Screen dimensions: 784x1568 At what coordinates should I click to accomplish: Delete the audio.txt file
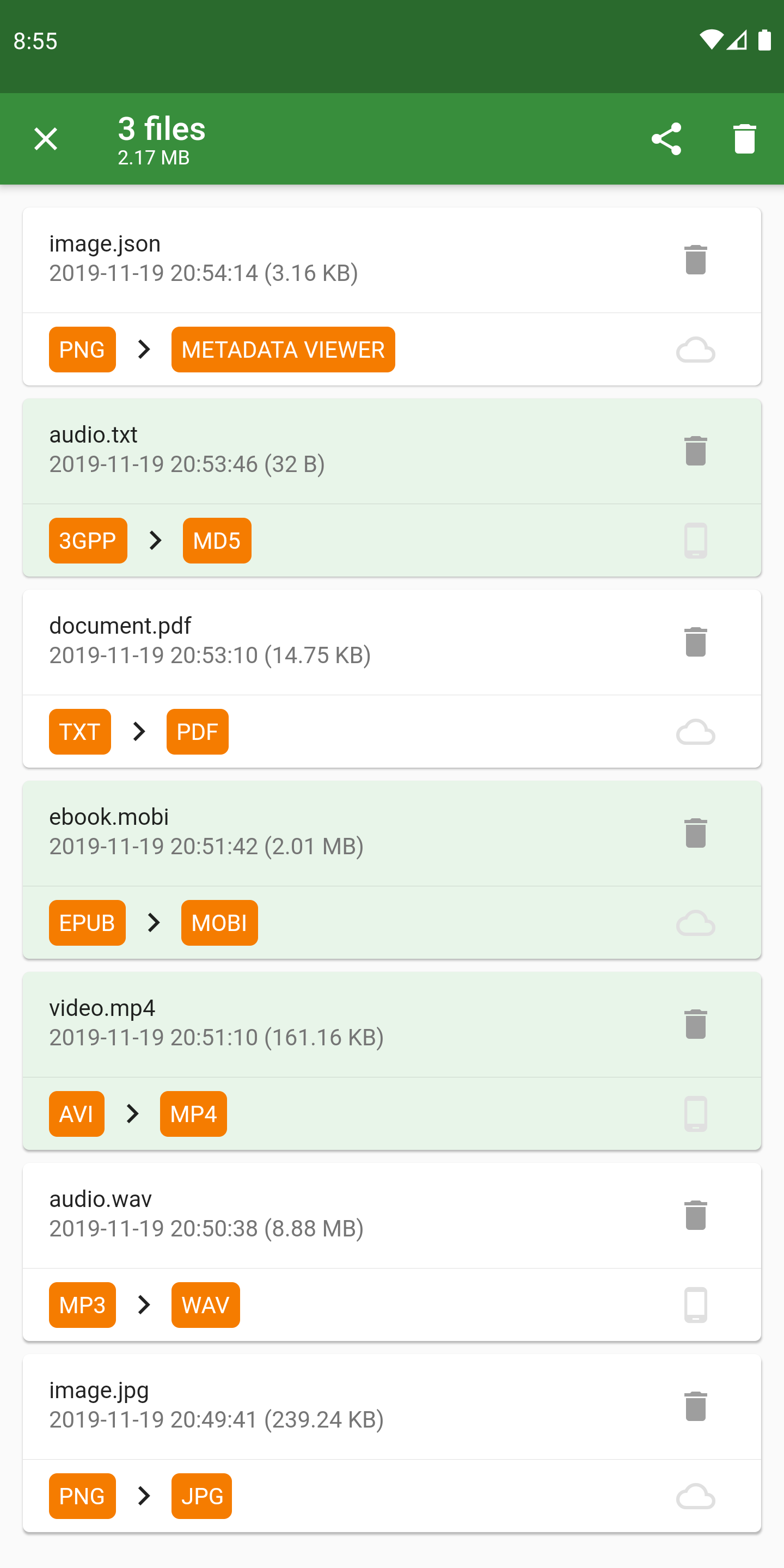coord(695,451)
